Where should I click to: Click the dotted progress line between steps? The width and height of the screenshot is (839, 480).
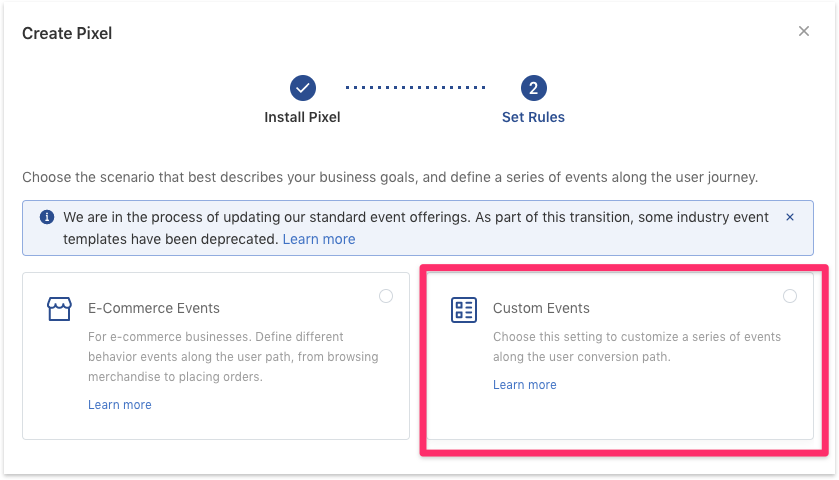coord(416,88)
